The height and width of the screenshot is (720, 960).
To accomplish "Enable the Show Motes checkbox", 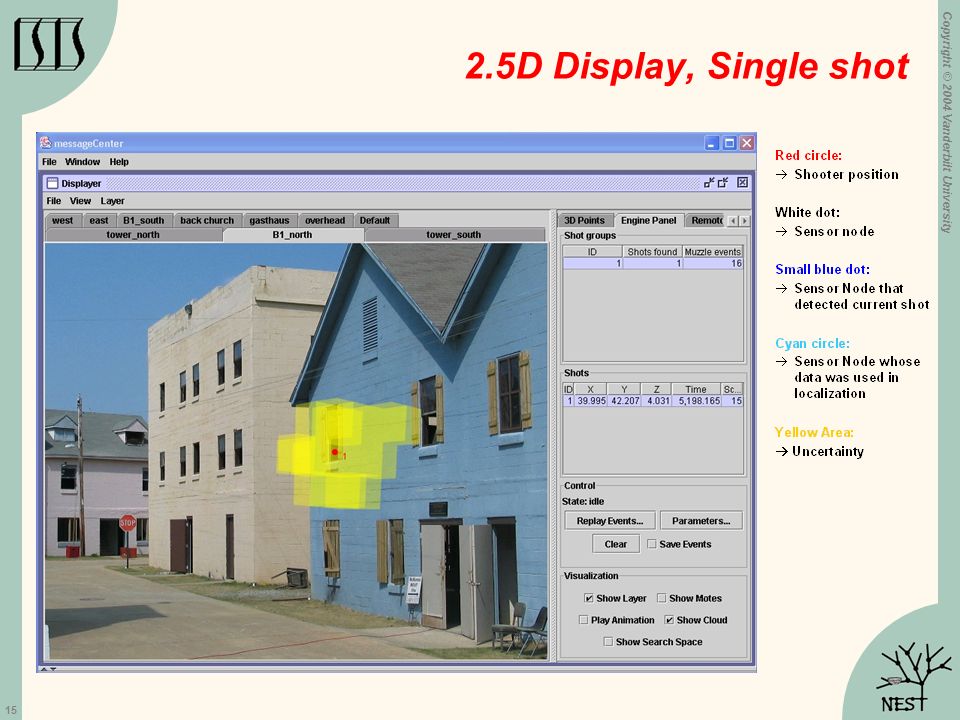I will (x=661, y=598).
